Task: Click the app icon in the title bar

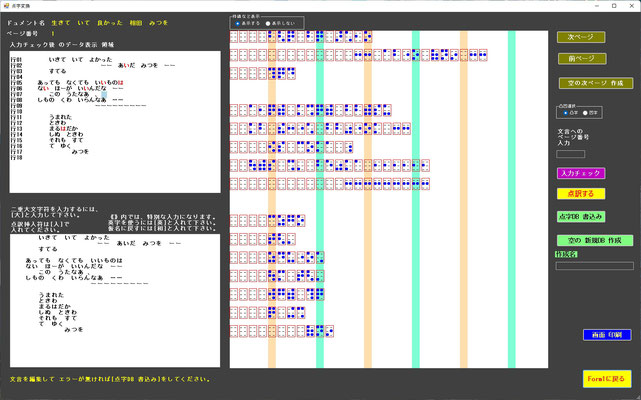Action: (6, 6)
